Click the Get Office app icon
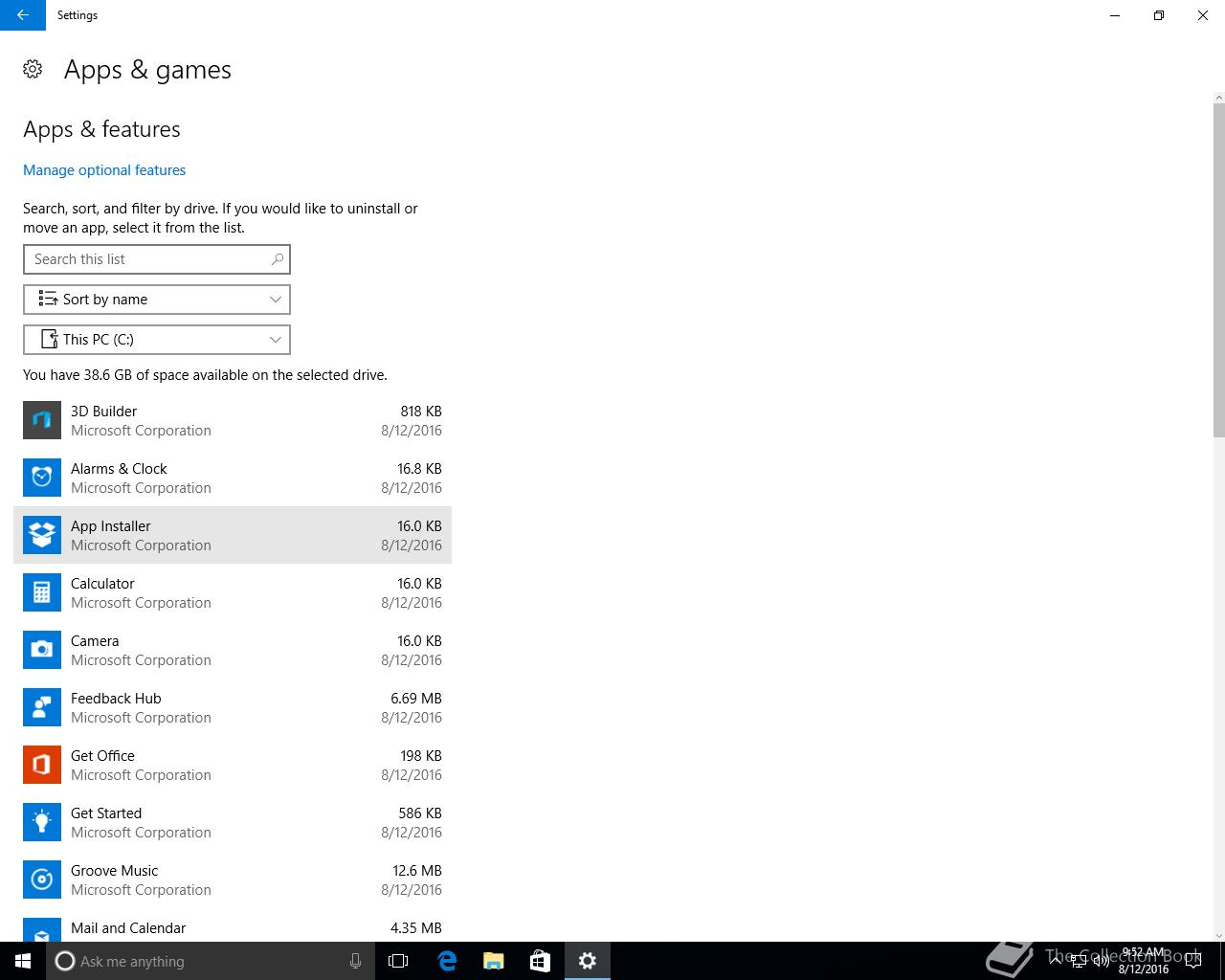Image resolution: width=1225 pixels, height=980 pixels. tap(42, 765)
